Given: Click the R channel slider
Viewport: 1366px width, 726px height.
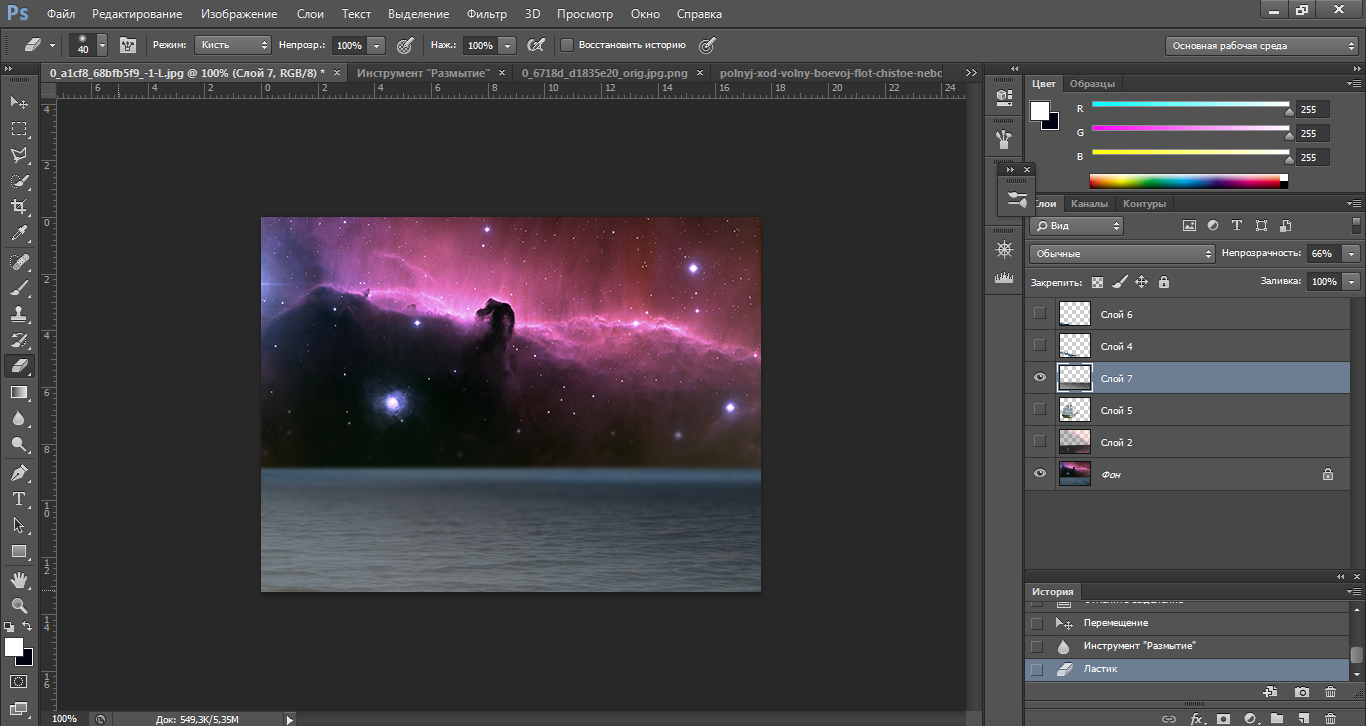Looking at the screenshot, I should coord(1191,105).
